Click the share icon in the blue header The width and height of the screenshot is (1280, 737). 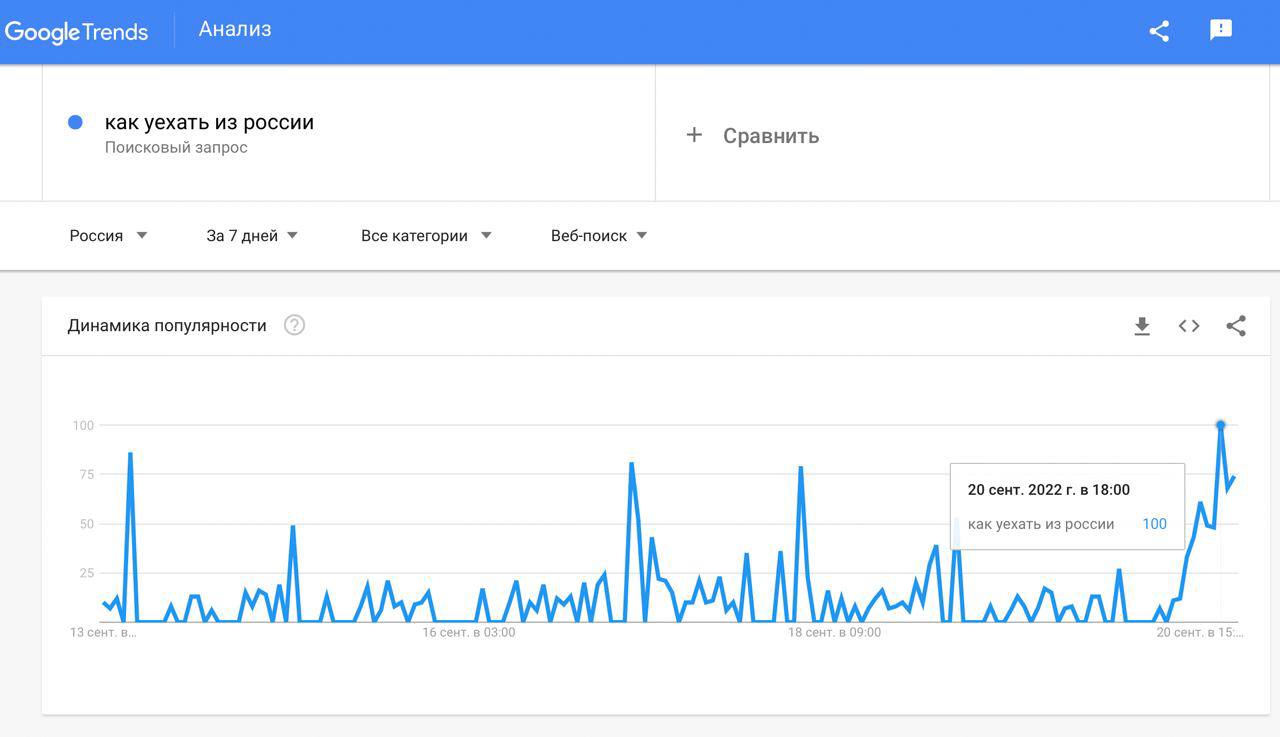tap(1159, 31)
